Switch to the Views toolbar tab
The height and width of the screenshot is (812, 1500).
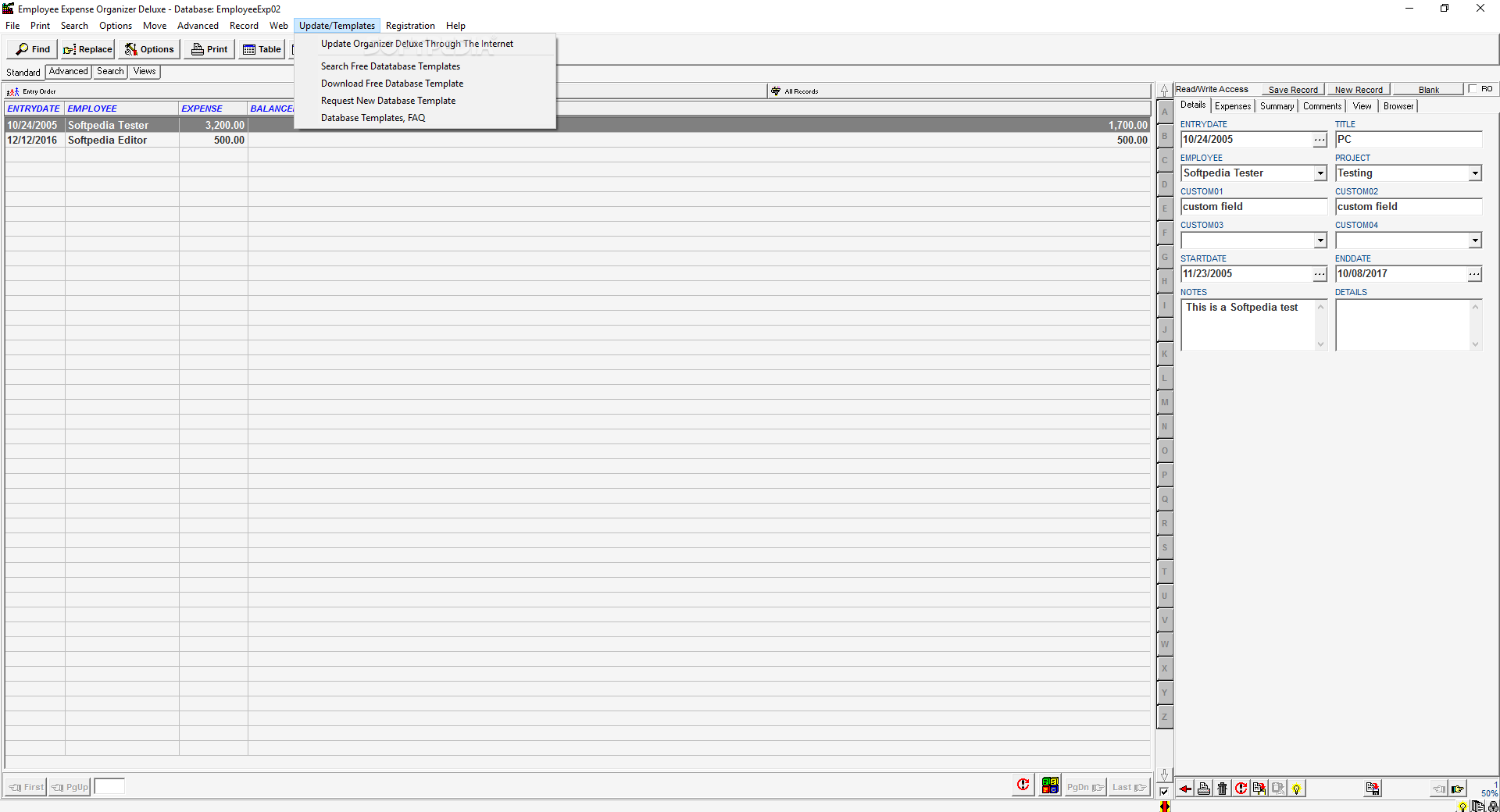[x=145, y=71]
